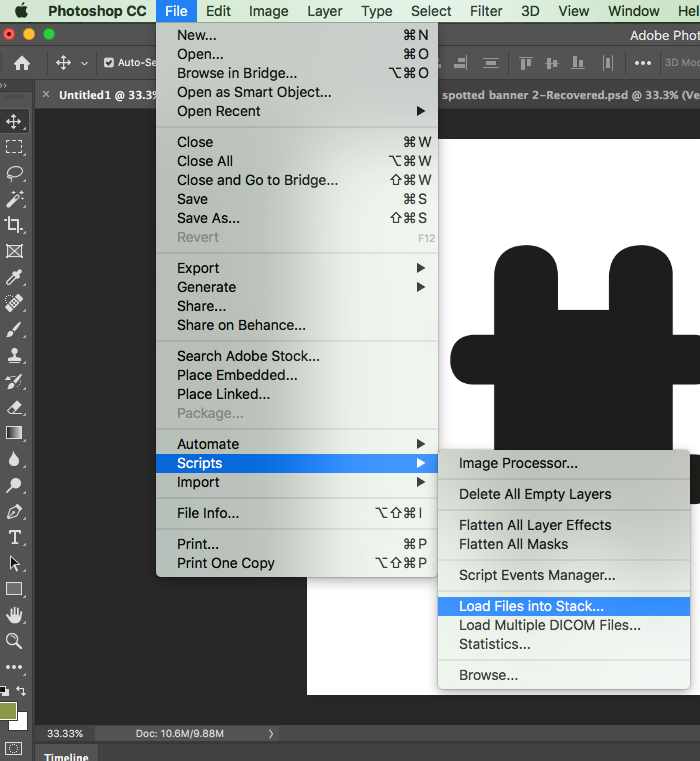Click the 33.33% zoom level field
This screenshot has height=761, width=700.
pyautogui.click(x=65, y=733)
